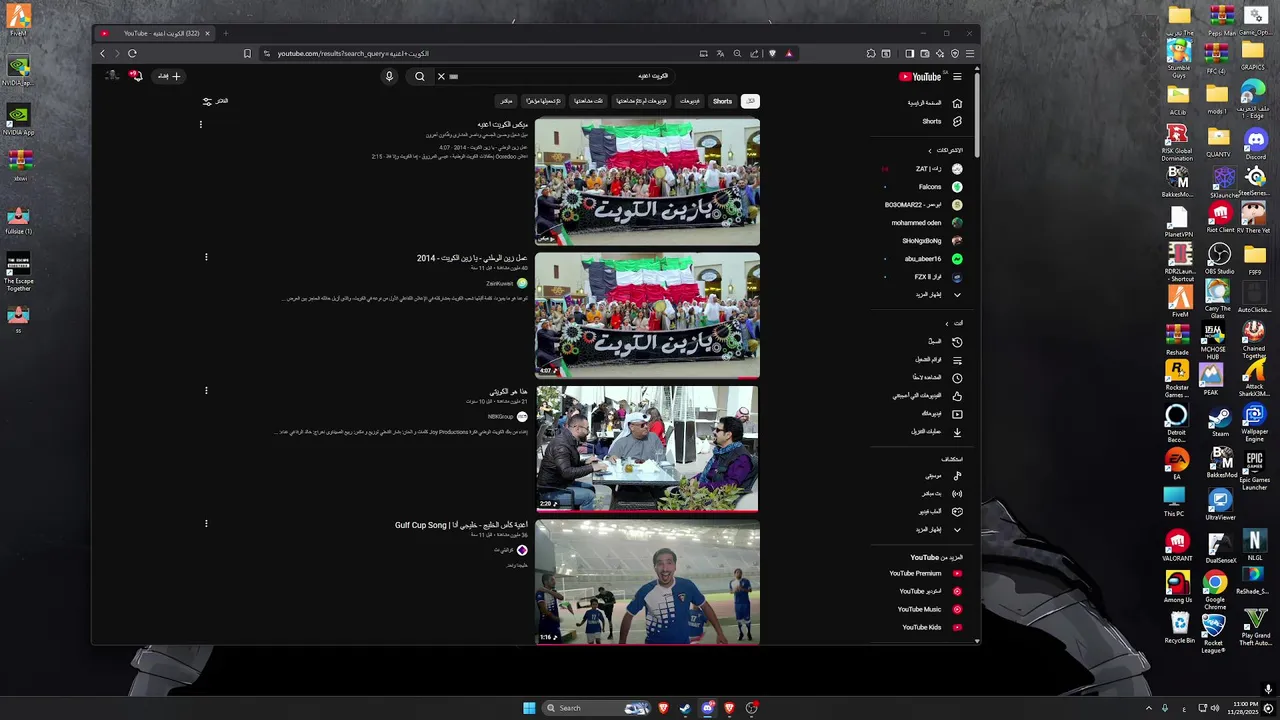
Task: Click the Brave Shields lion icon
Action: click(x=772, y=54)
